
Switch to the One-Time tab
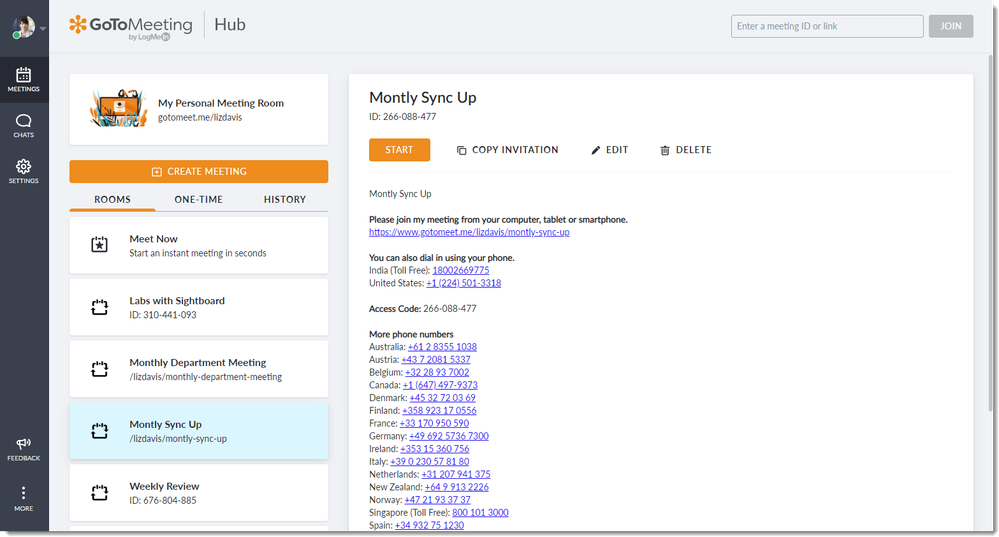199,199
